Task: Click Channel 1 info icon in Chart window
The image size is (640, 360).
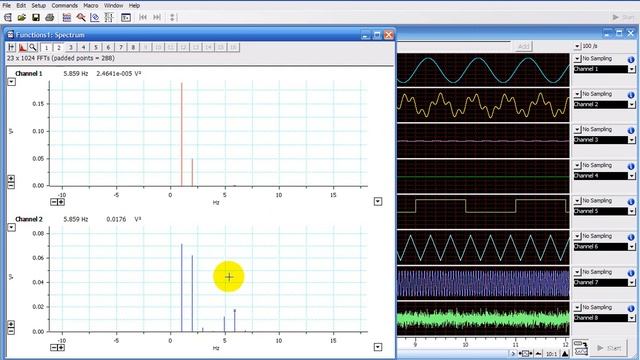Action: pyautogui.click(x=631, y=59)
